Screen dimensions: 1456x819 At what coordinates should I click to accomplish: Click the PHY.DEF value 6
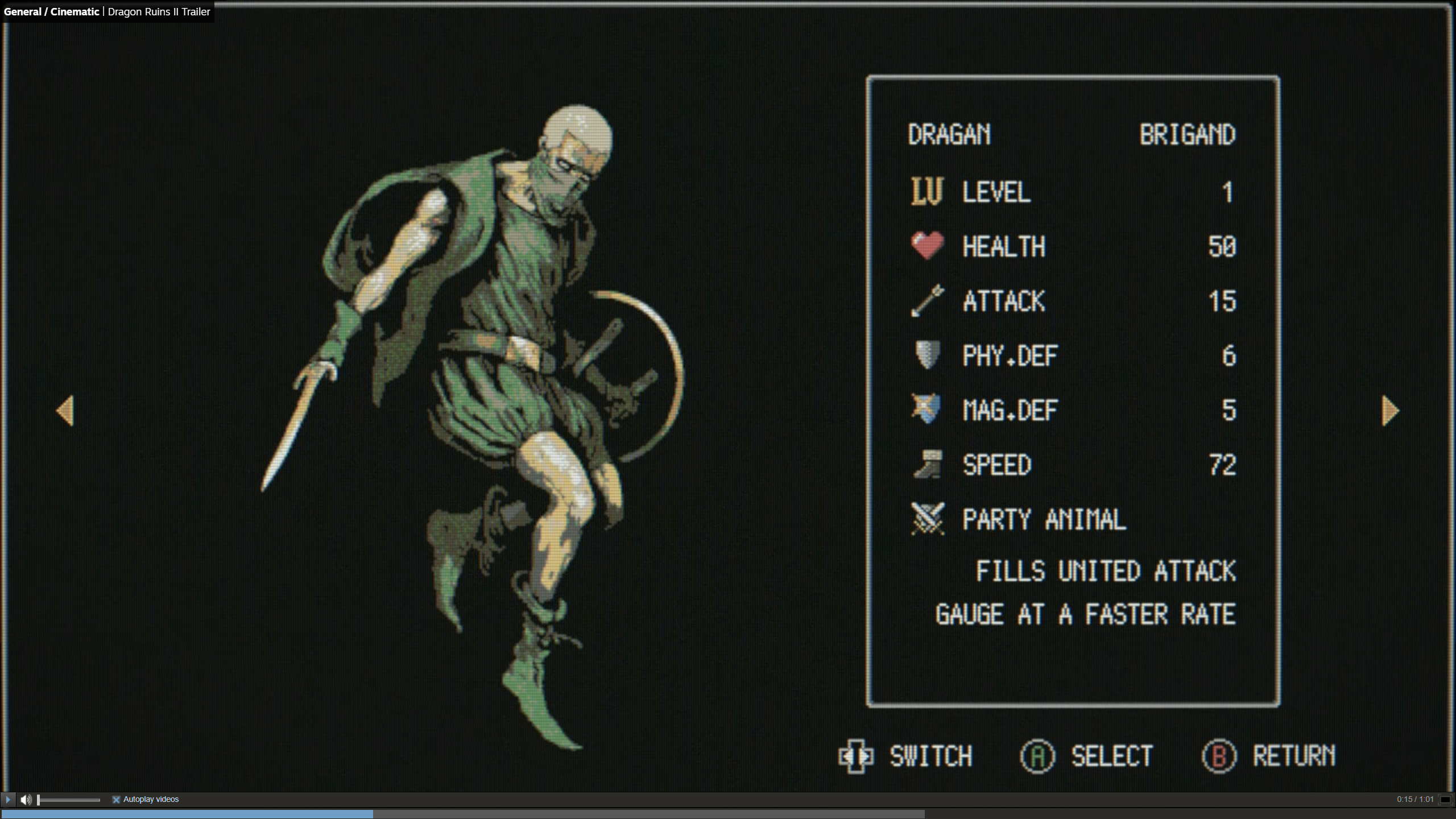click(x=1229, y=355)
